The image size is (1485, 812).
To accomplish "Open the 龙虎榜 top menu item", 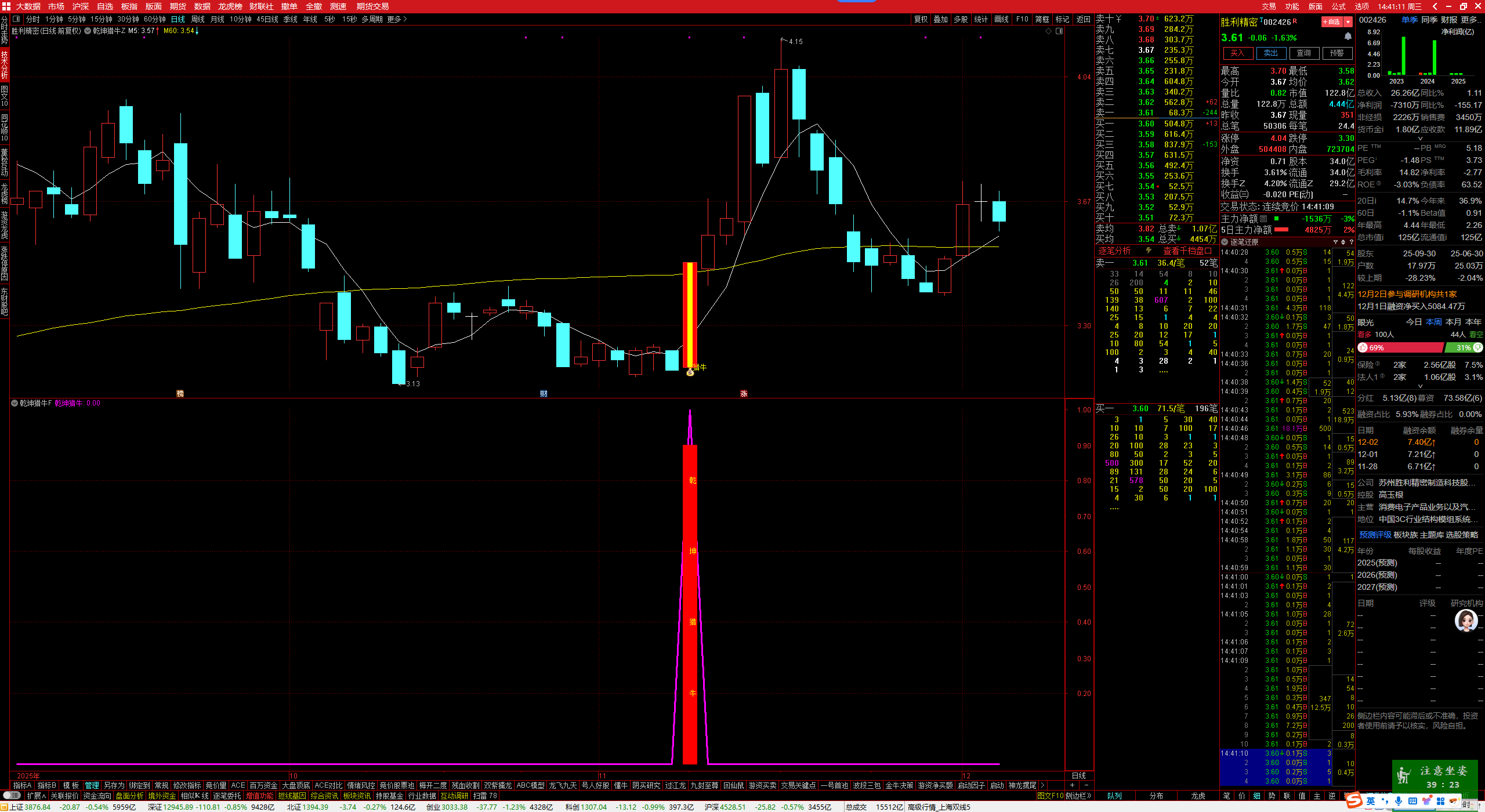I will click(230, 6).
